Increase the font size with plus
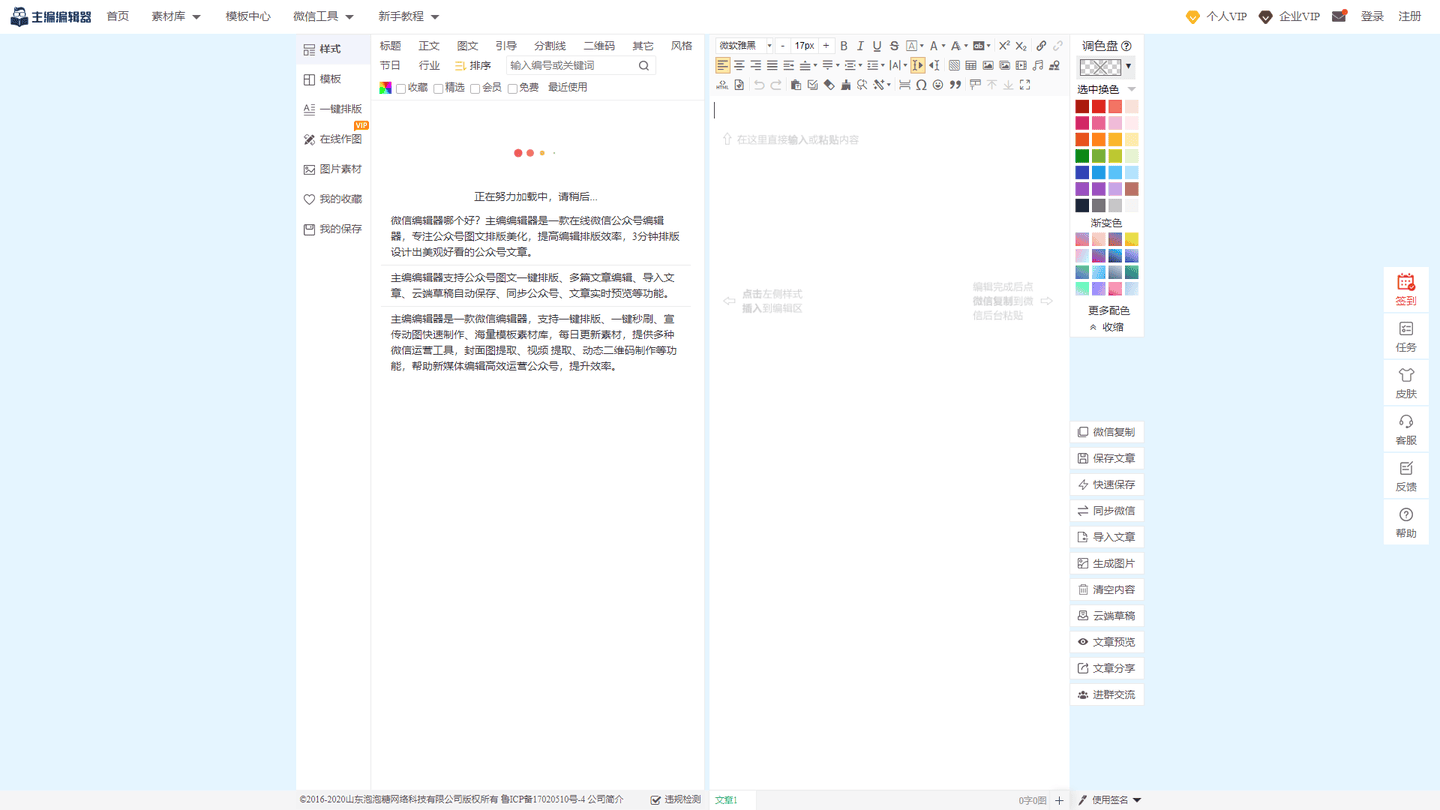The height and width of the screenshot is (810, 1440). [826, 46]
